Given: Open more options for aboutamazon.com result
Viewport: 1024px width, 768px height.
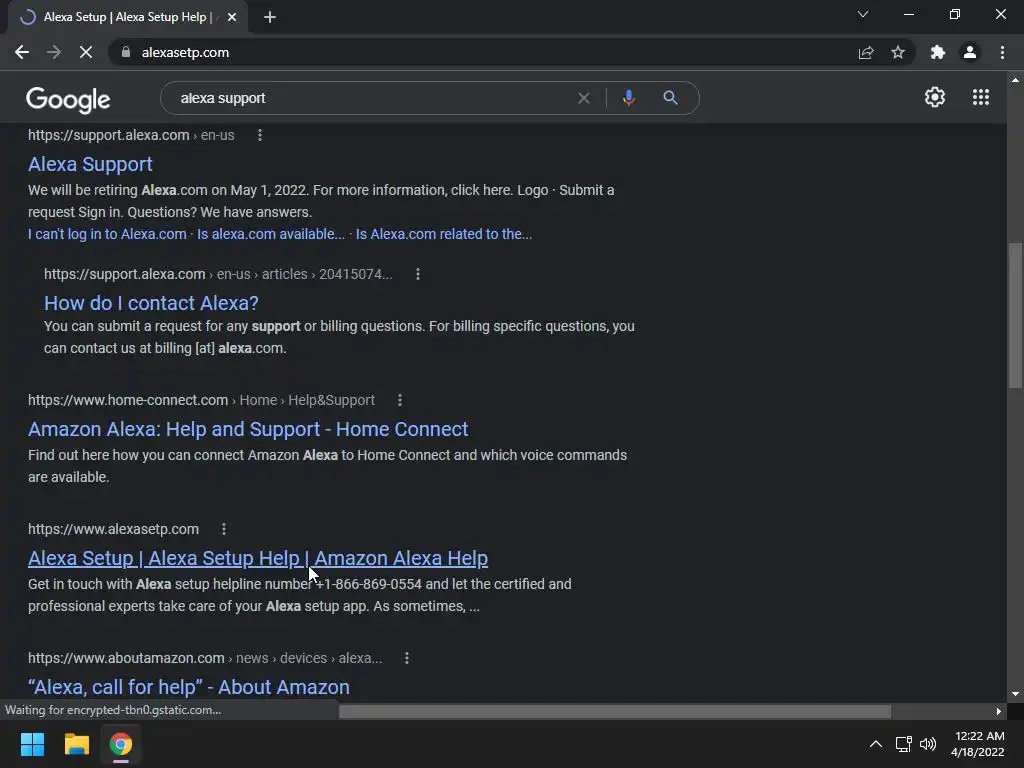Looking at the screenshot, I should tap(407, 658).
